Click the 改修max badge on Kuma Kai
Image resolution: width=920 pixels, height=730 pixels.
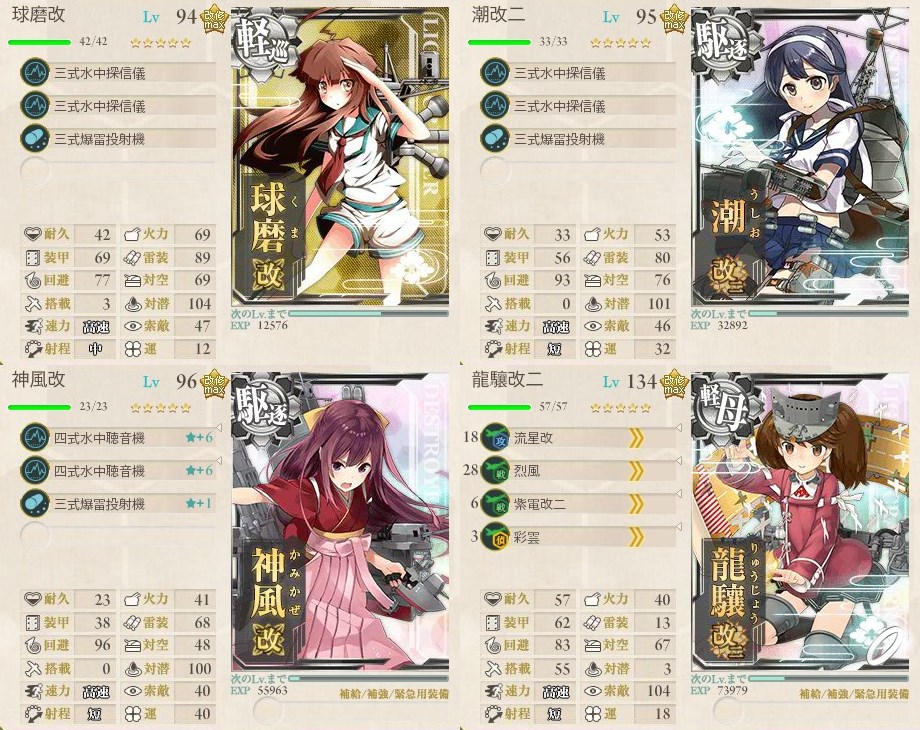[x=214, y=20]
